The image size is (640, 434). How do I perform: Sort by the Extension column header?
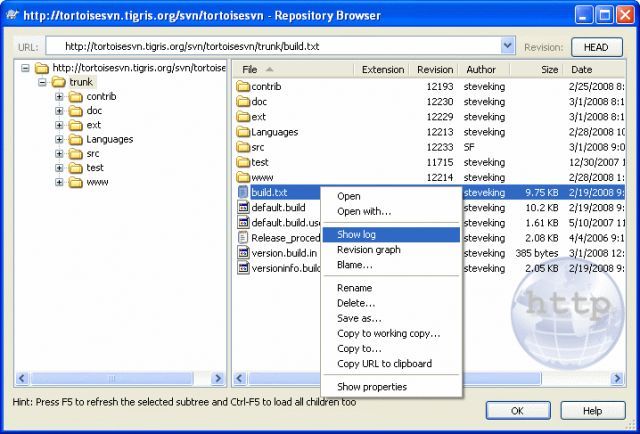pyautogui.click(x=382, y=70)
